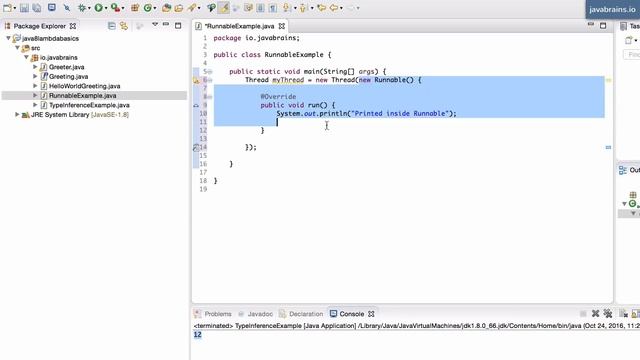The width and height of the screenshot is (640, 360).
Task: Click Remove Launch in Console toolbar
Action: pos(596,313)
